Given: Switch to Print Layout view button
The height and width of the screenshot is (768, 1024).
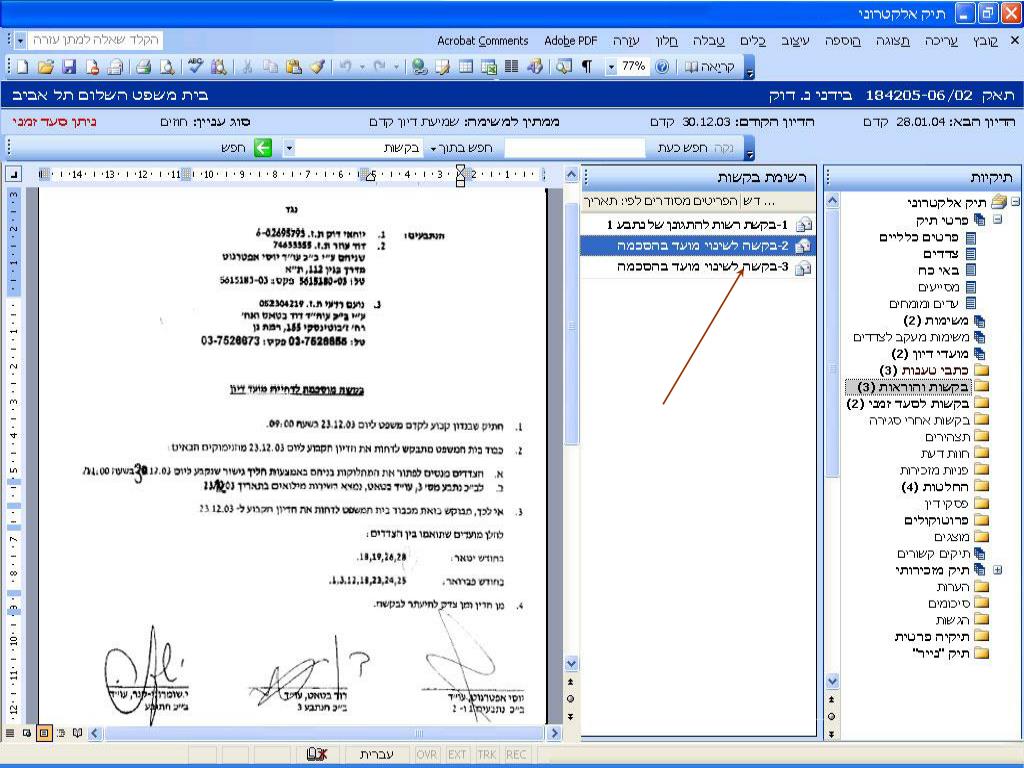Looking at the screenshot, I should (44, 733).
